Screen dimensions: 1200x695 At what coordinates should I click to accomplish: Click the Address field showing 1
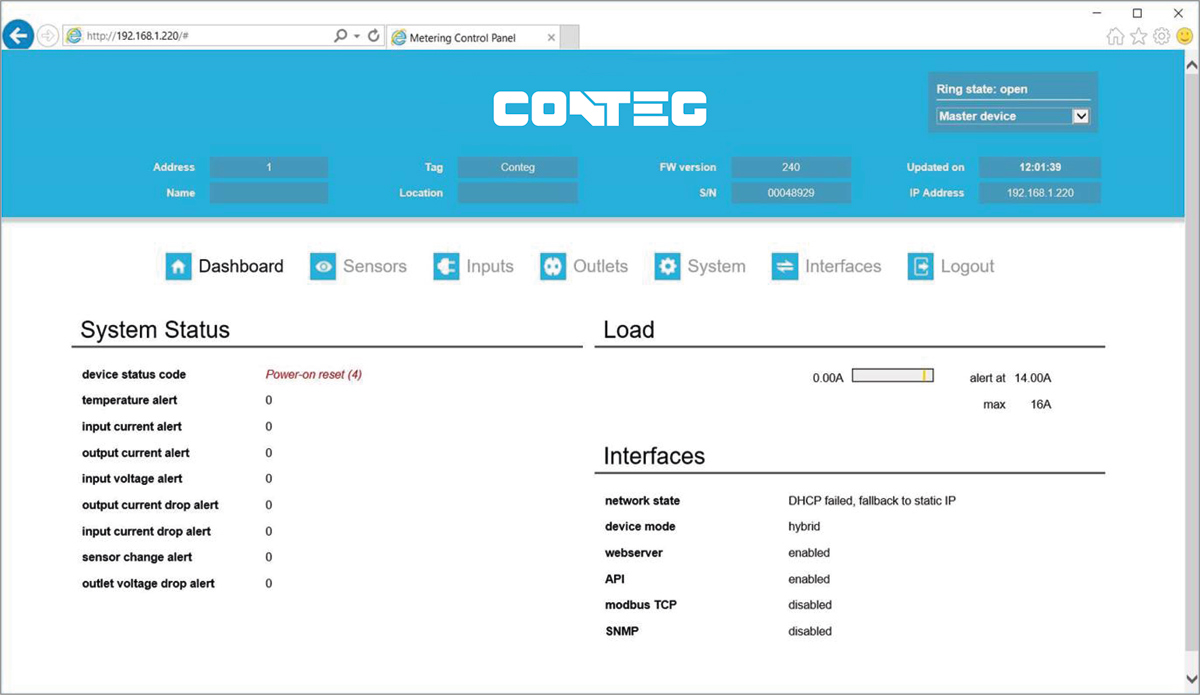[269, 168]
